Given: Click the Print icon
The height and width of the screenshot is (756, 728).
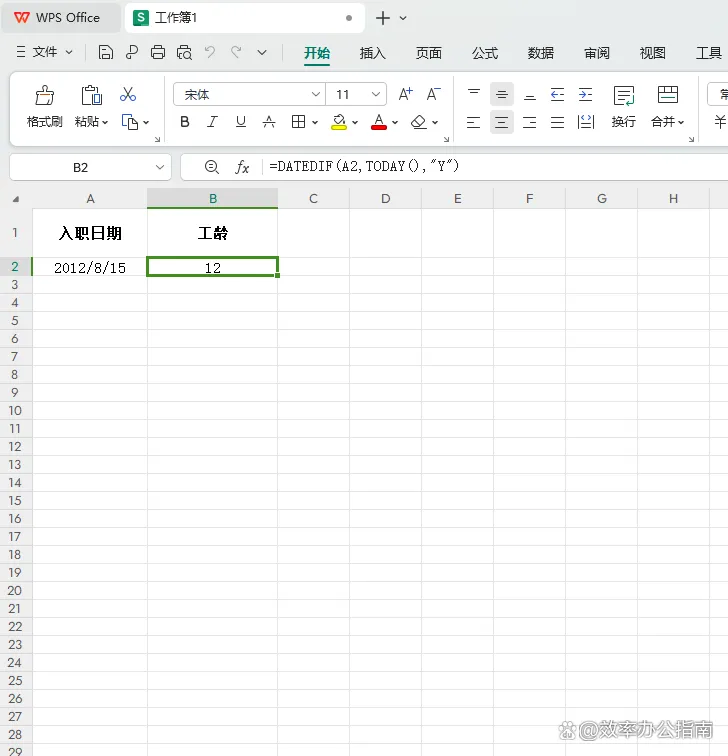Looking at the screenshot, I should pos(158,52).
